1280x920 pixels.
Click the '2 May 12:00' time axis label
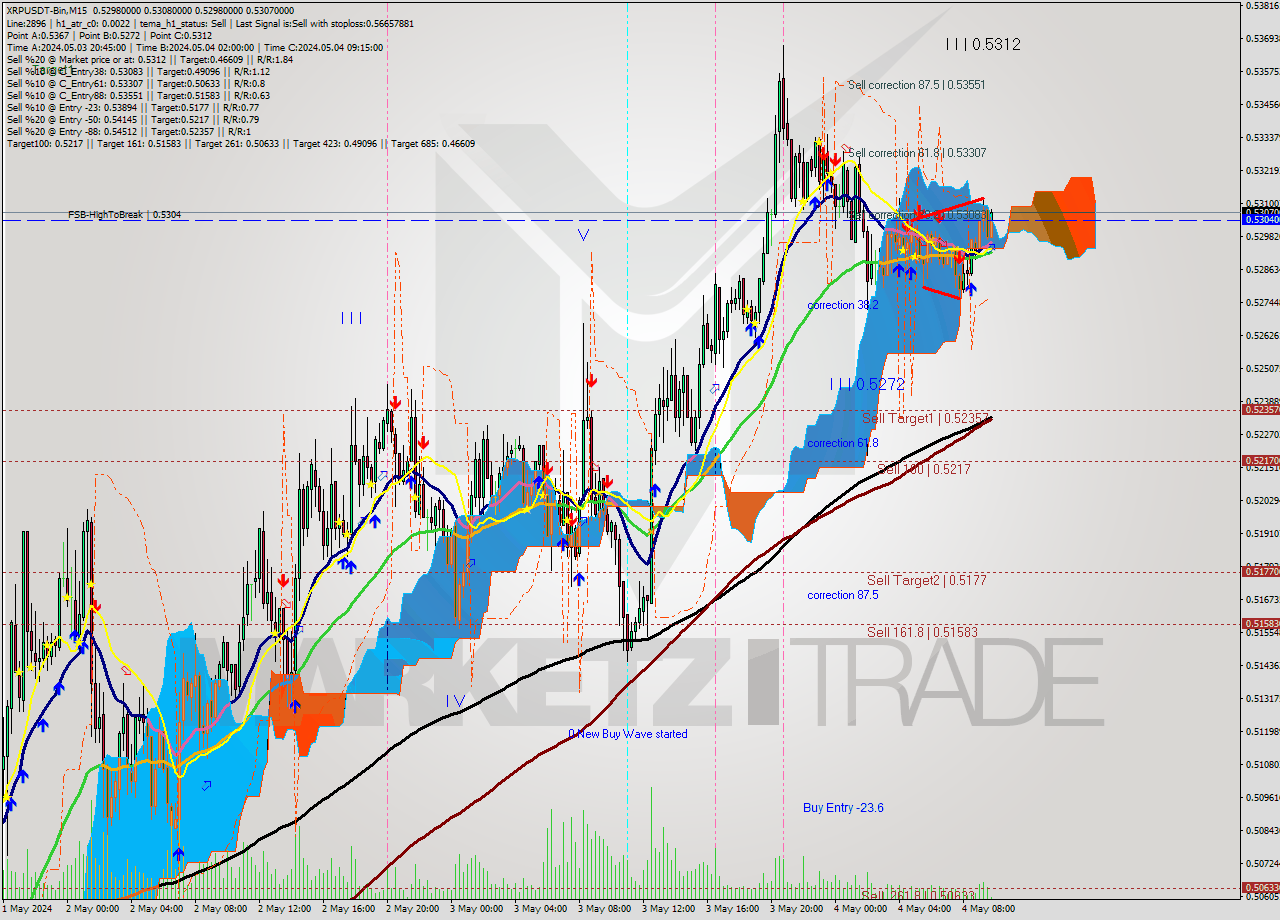pos(284,909)
